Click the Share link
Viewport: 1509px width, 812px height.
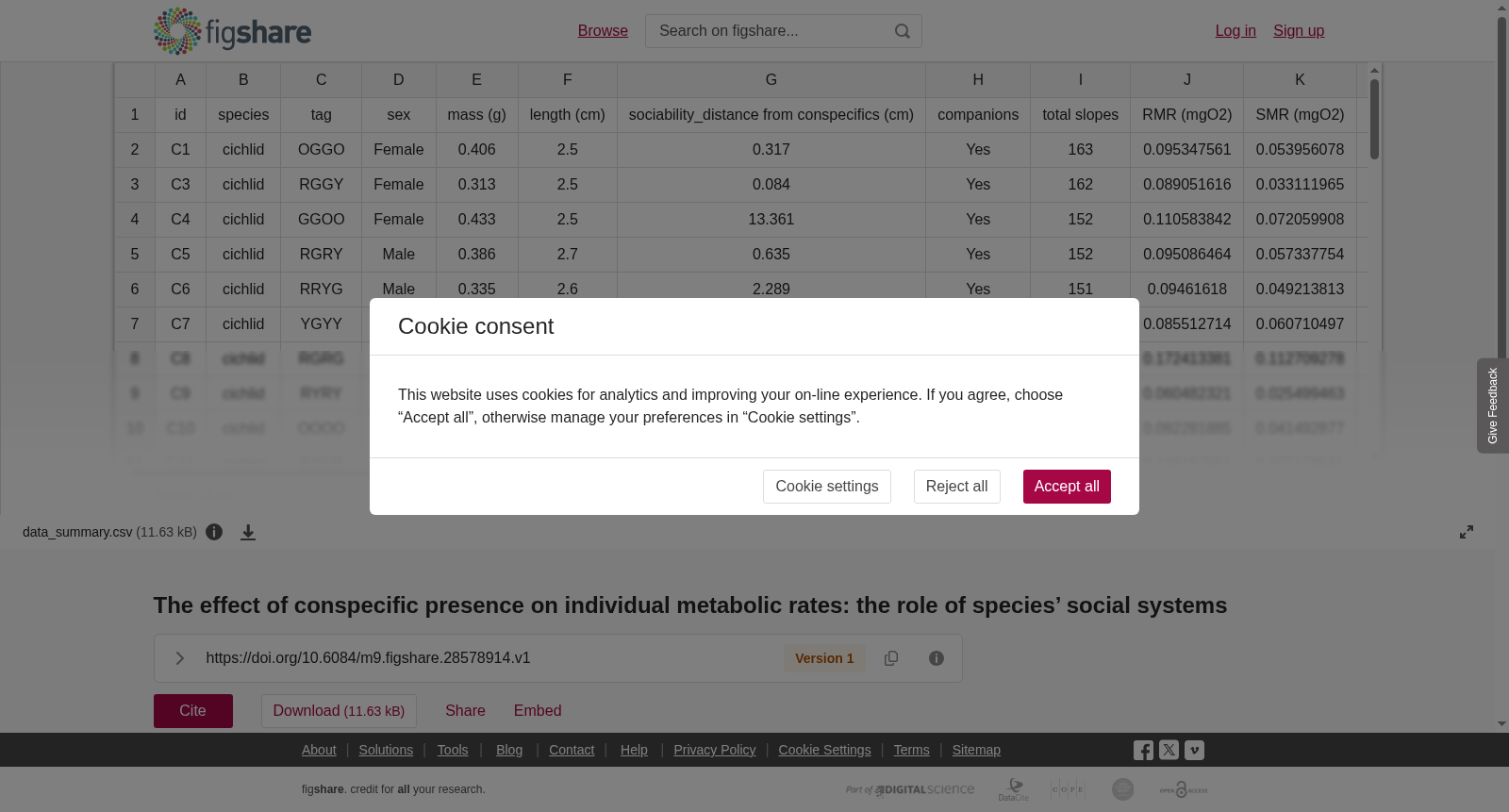pos(465,711)
